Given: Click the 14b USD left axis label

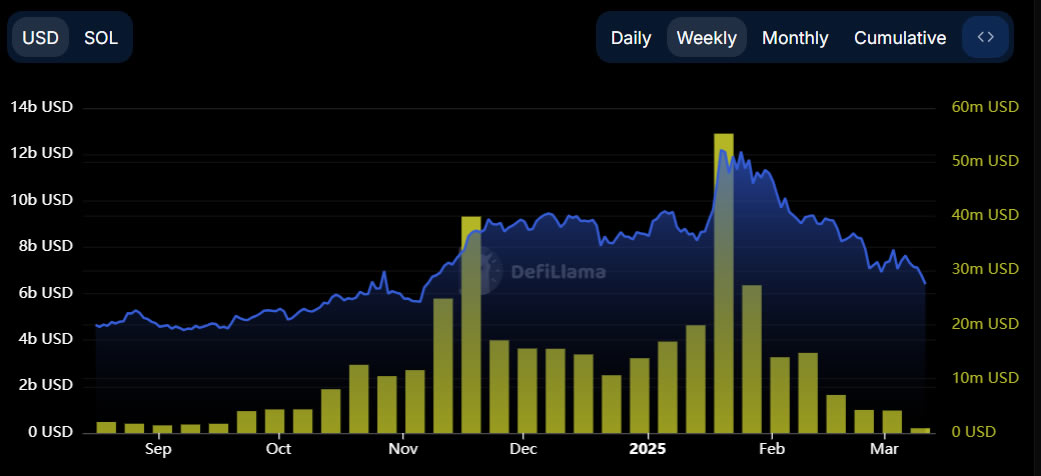Looking at the screenshot, I should click(41, 107).
